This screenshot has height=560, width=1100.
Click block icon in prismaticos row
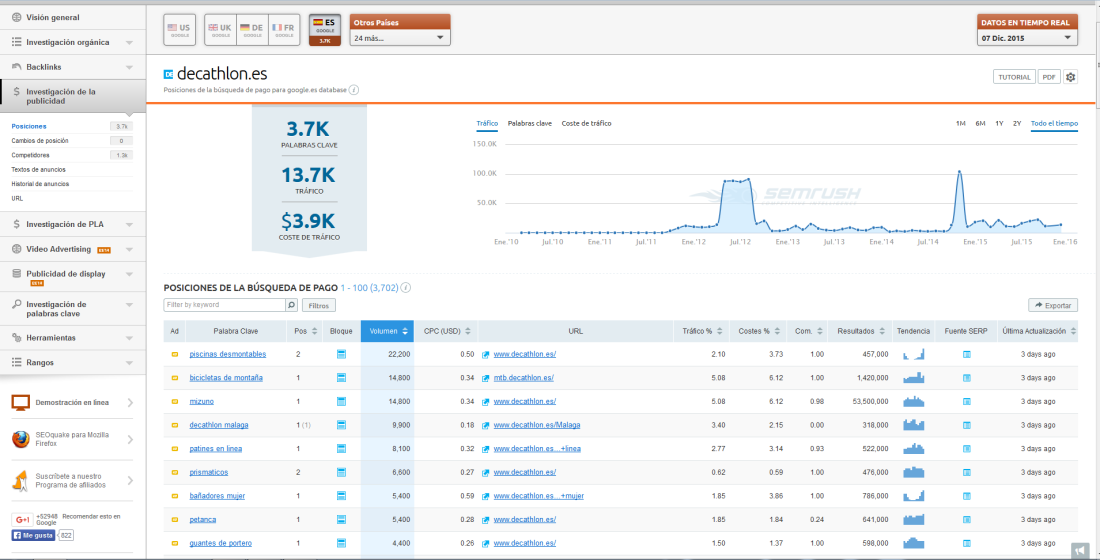click(342, 472)
